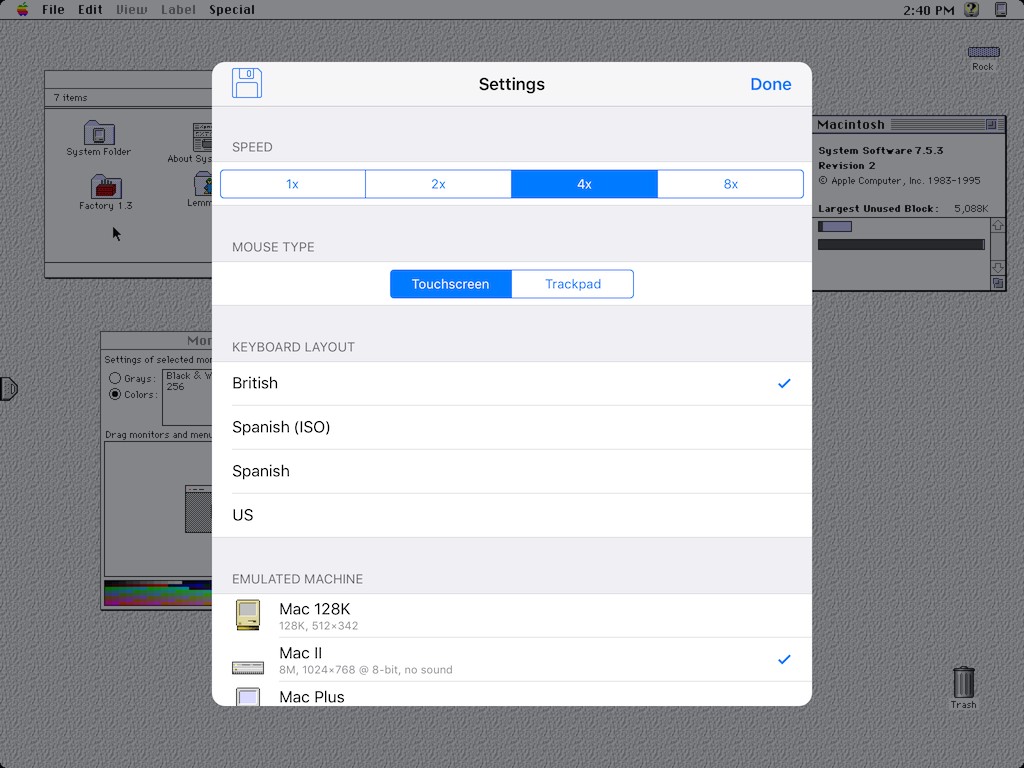Click the zoom box of About Macintosh window

coord(991,124)
